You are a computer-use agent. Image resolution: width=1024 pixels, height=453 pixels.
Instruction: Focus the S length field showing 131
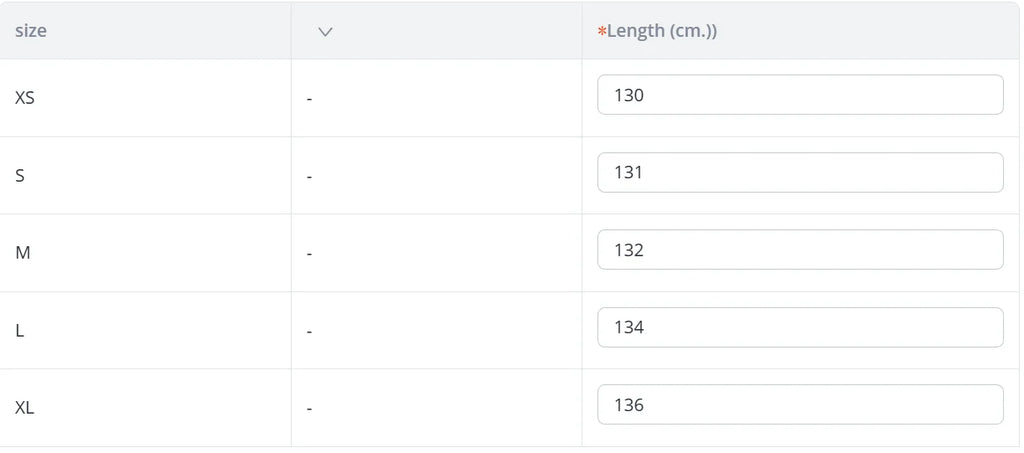(800, 172)
